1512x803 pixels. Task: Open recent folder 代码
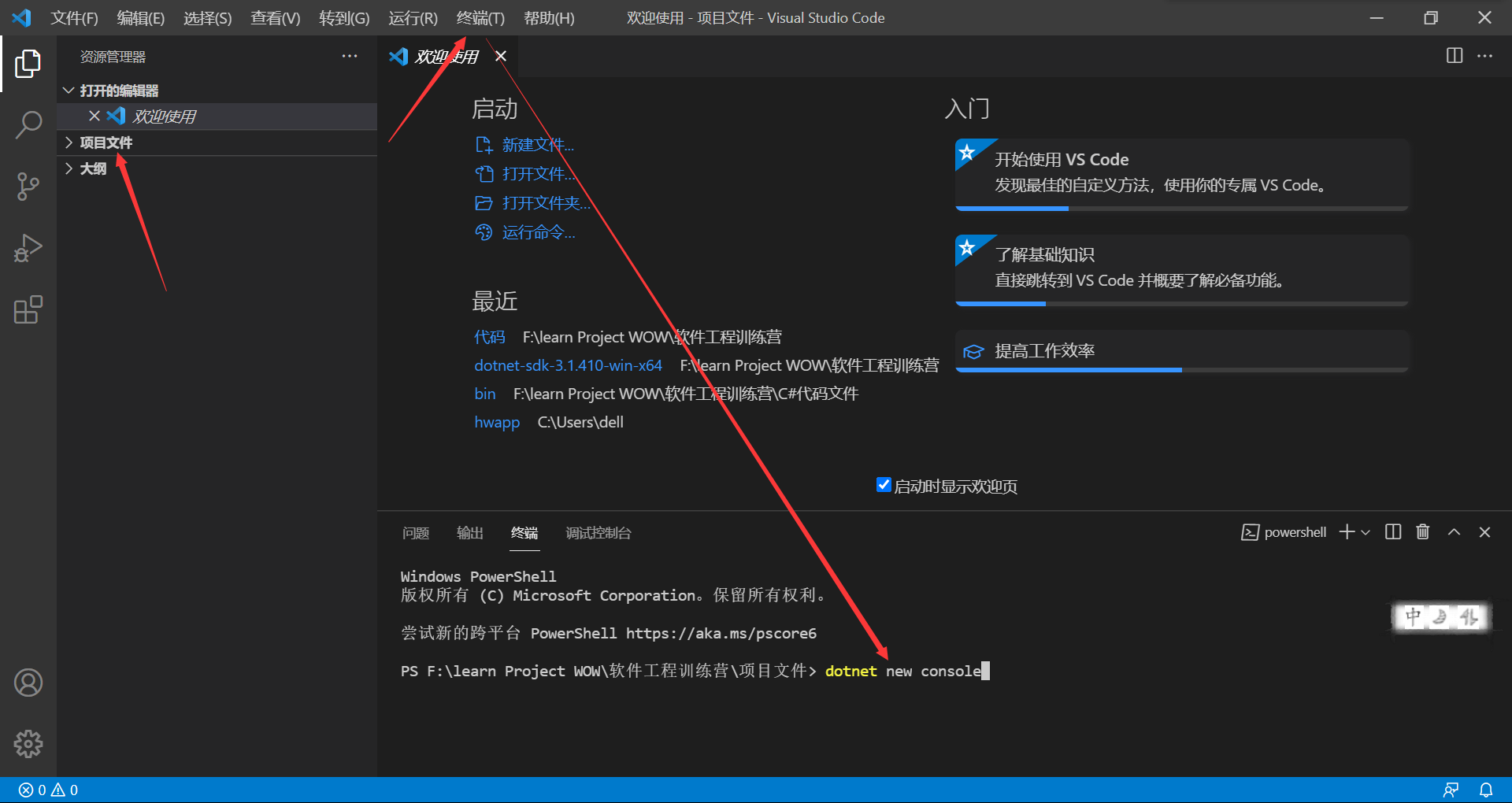[489, 337]
